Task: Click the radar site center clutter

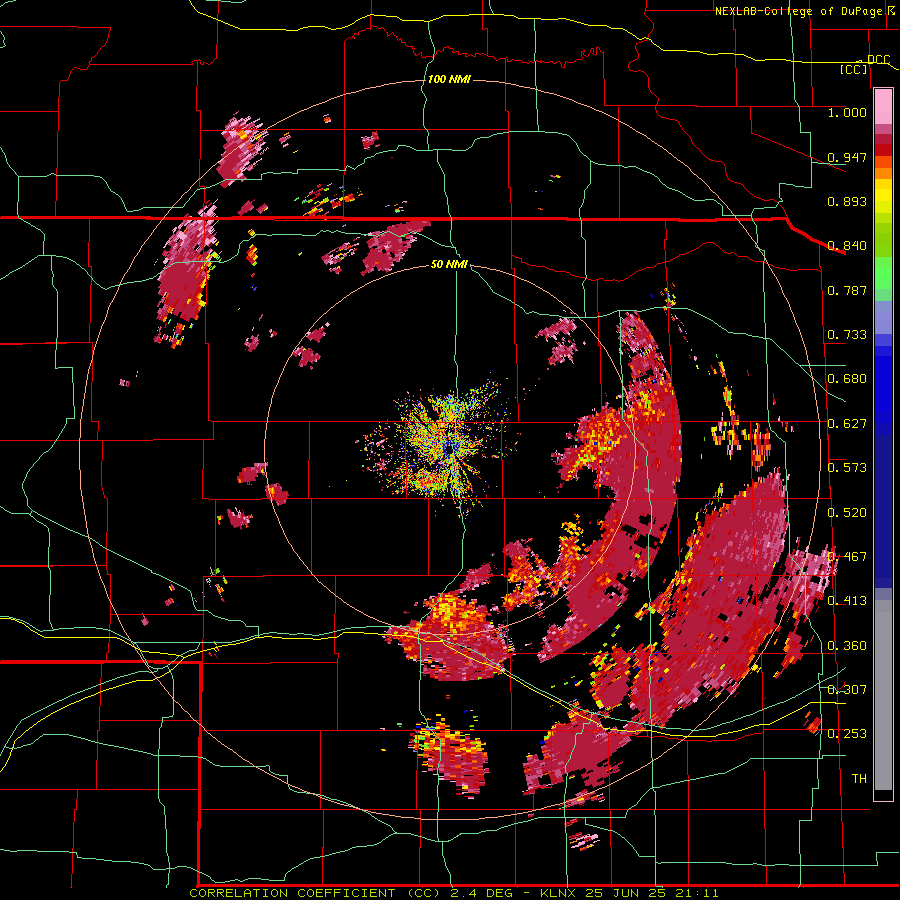Action: click(448, 449)
